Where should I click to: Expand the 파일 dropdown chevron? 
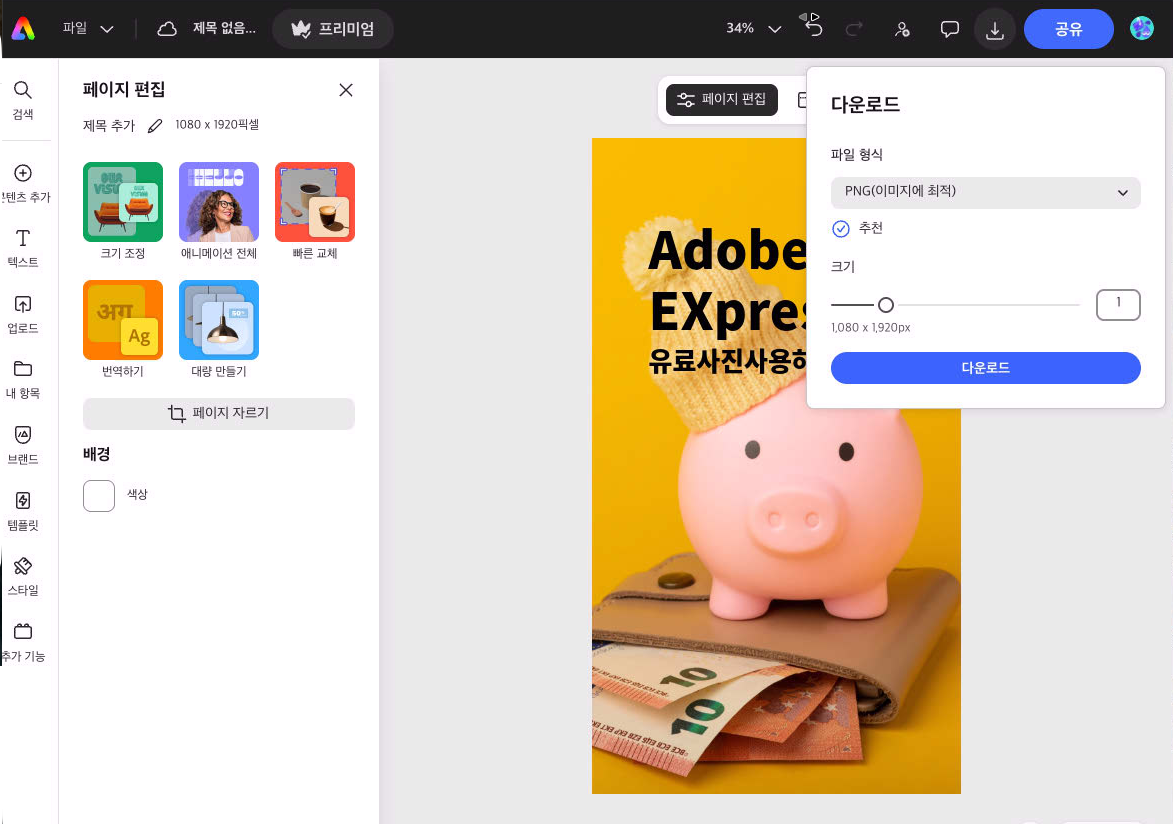coord(107,29)
